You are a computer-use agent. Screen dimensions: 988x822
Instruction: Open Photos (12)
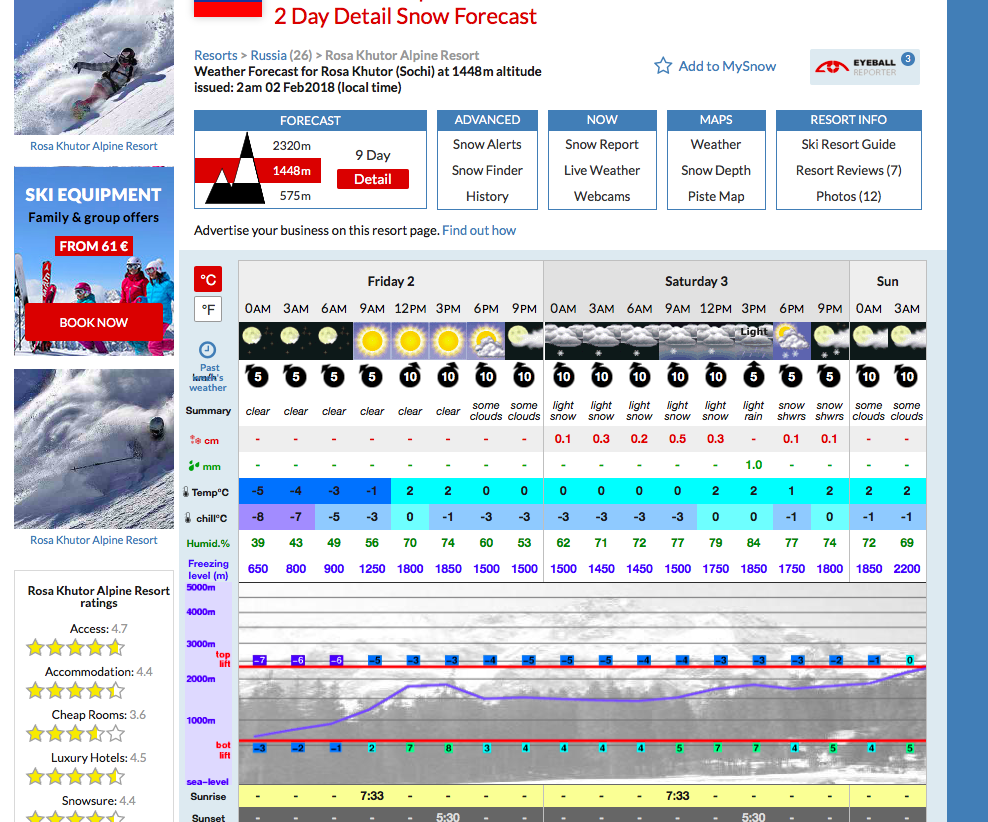[x=848, y=196]
